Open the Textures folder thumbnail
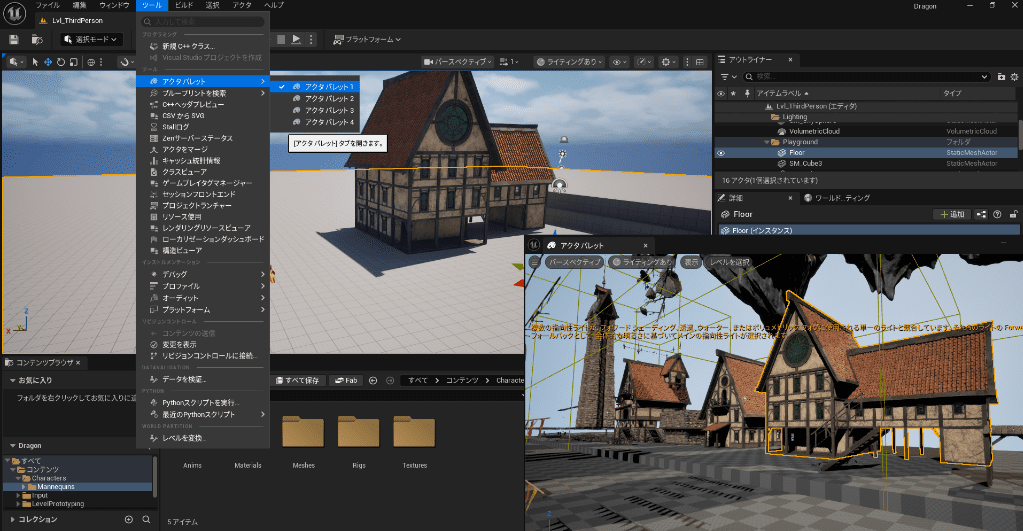Image resolution: width=1023 pixels, height=531 pixels. pos(414,431)
